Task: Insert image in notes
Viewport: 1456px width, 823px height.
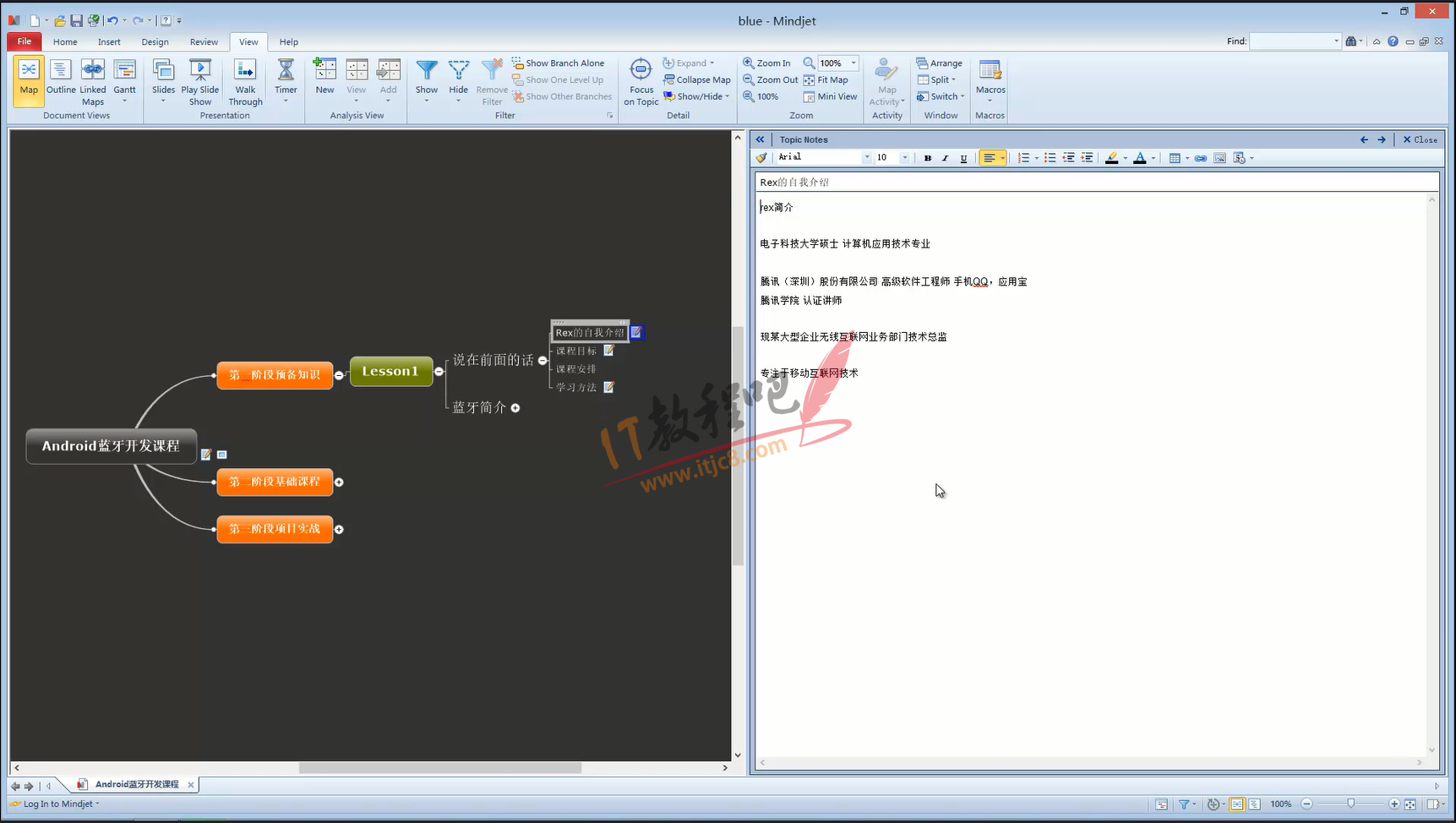Action: pos(1219,158)
